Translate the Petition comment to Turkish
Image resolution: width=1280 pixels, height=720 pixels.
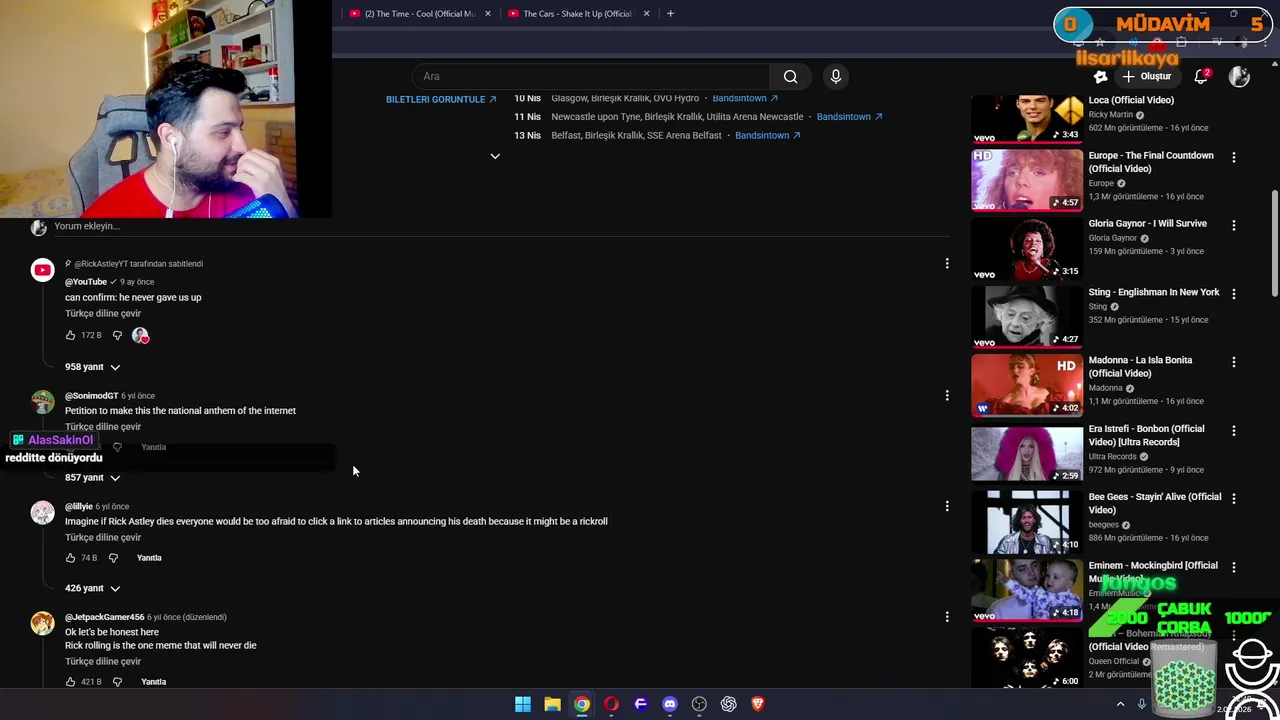[x=103, y=427]
